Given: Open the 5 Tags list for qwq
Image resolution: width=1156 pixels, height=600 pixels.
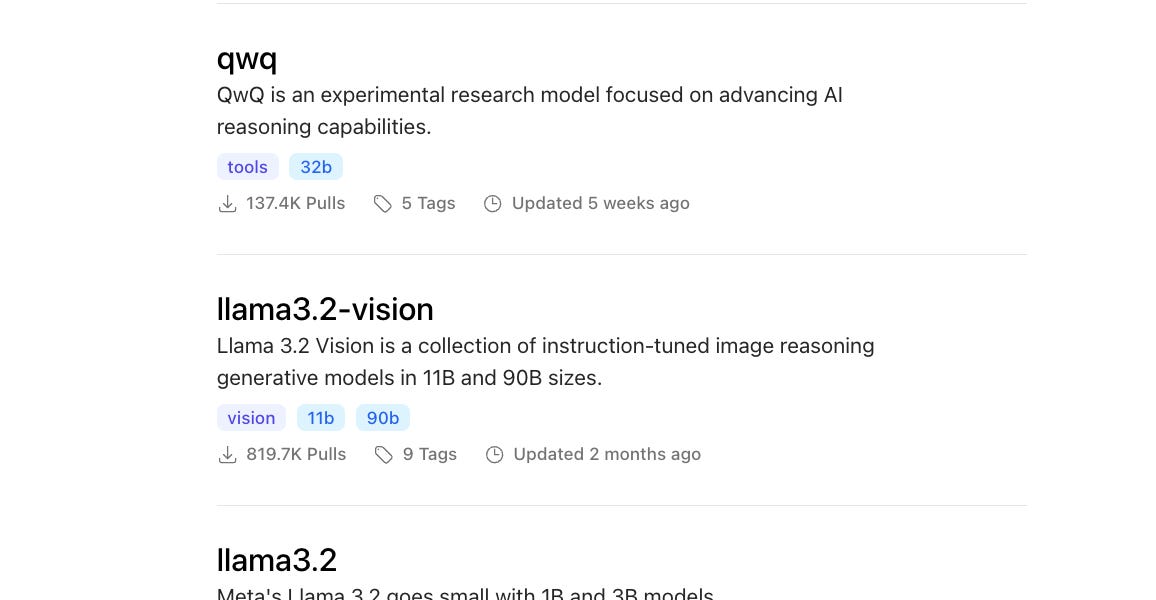Looking at the screenshot, I should point(428,203).
